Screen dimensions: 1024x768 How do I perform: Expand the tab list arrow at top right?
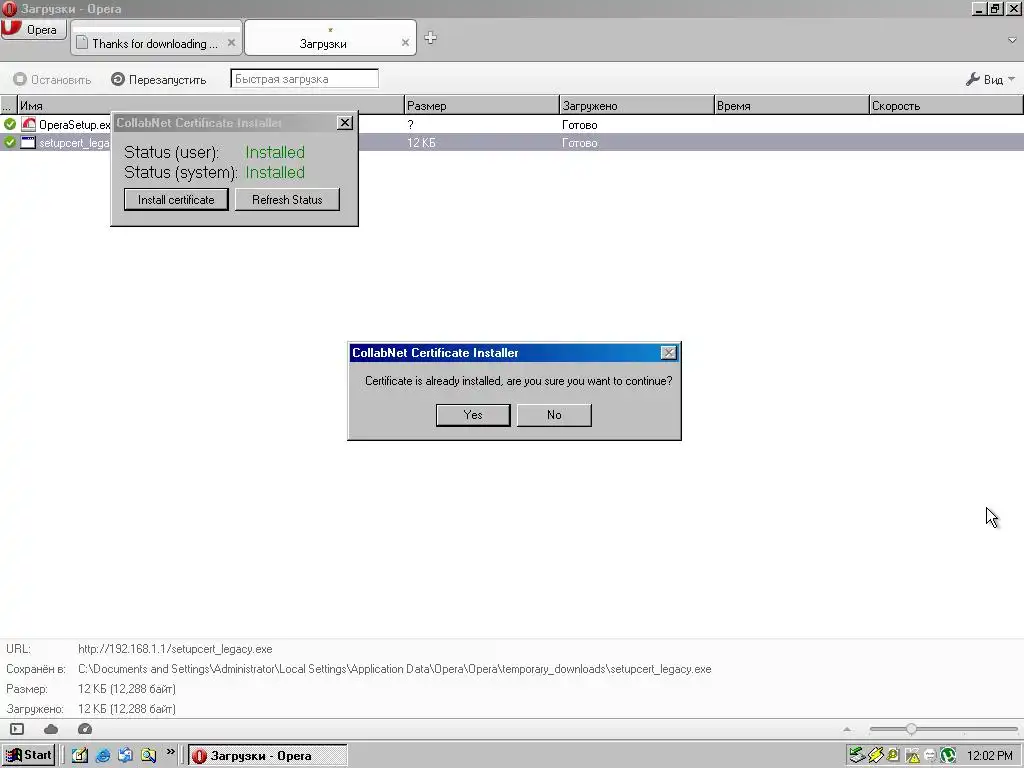[1012, 40]
